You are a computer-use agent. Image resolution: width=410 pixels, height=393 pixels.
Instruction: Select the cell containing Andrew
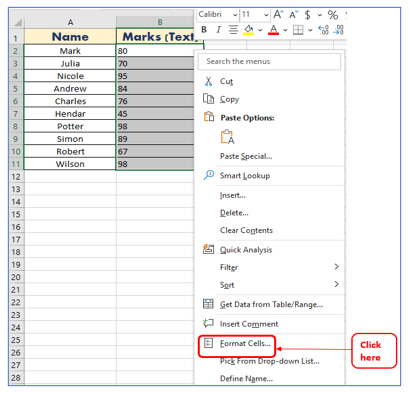pos(70,89)
